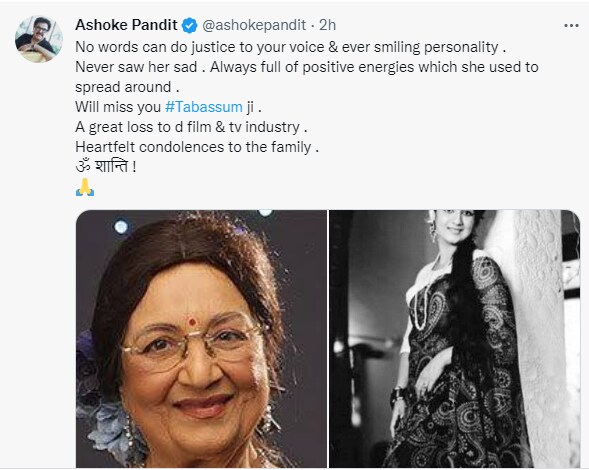589x470 pixels.
Task: Open Ashoke Pandit display name link
Action: [126, 25]
